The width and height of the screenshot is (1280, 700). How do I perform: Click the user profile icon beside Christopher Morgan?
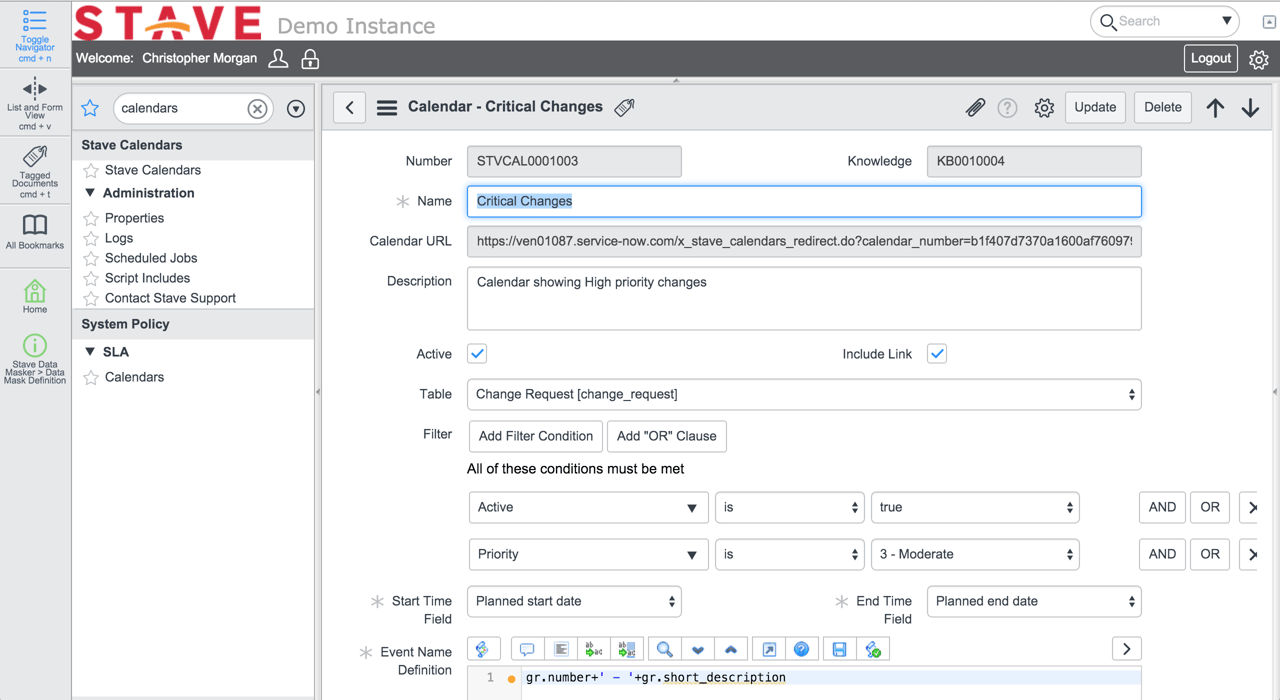pos(279,59)
